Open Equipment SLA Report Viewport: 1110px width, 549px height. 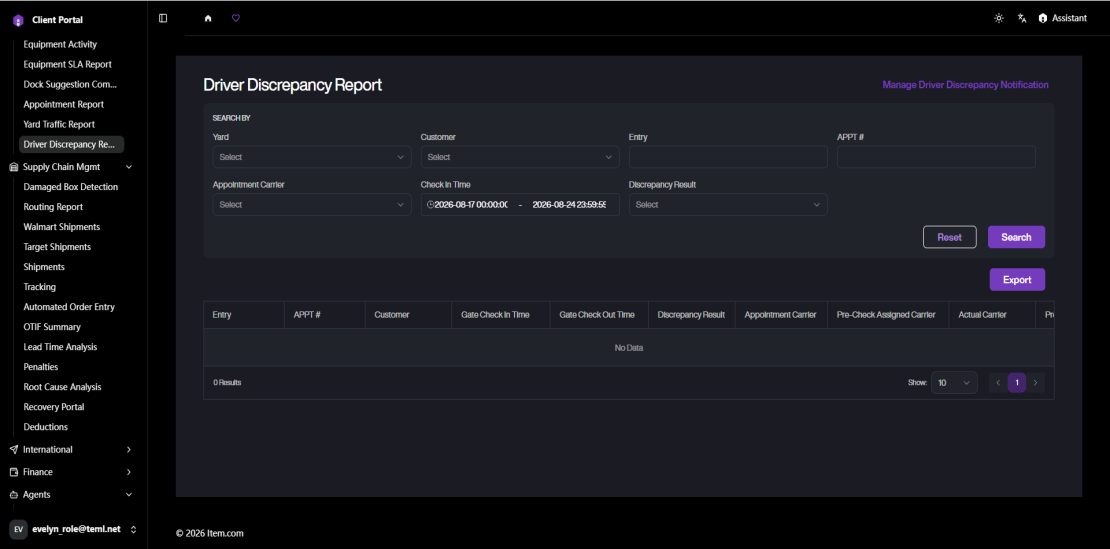click(x=67, y=64)
